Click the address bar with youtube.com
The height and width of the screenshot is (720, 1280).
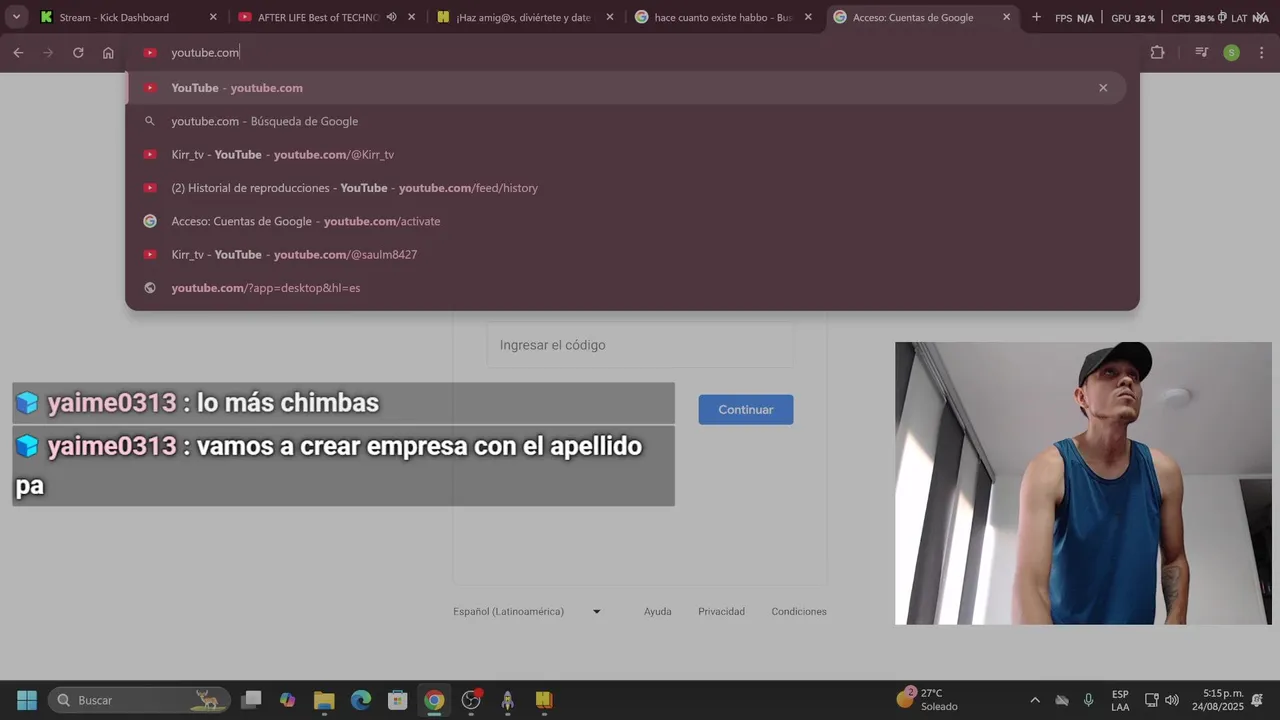tap(634, 53)
